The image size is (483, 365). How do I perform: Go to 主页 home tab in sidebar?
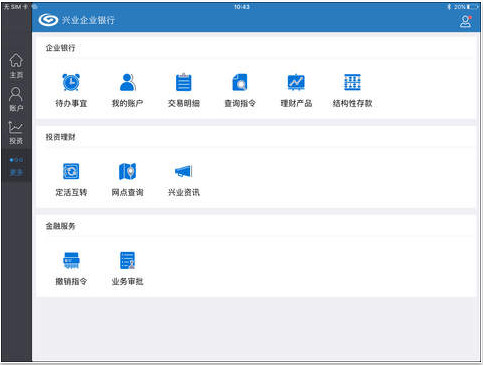[16, 66]
